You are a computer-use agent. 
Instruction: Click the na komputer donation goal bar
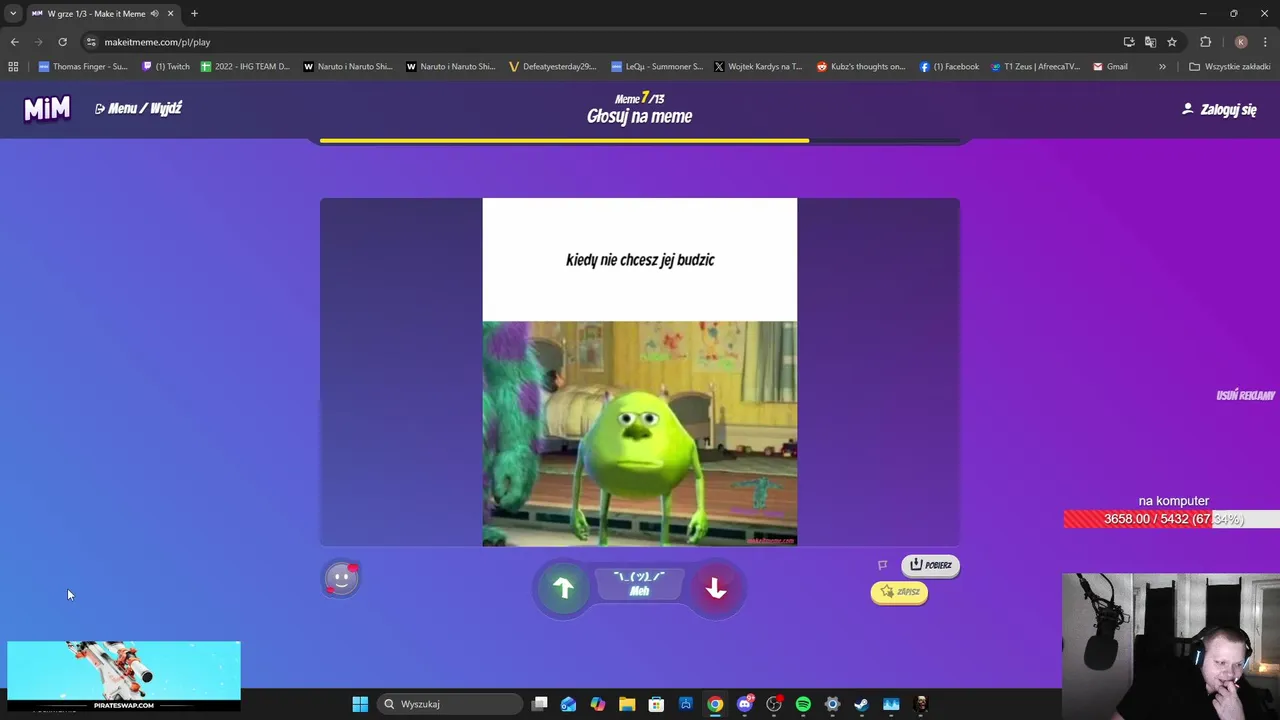point(1171,519)
